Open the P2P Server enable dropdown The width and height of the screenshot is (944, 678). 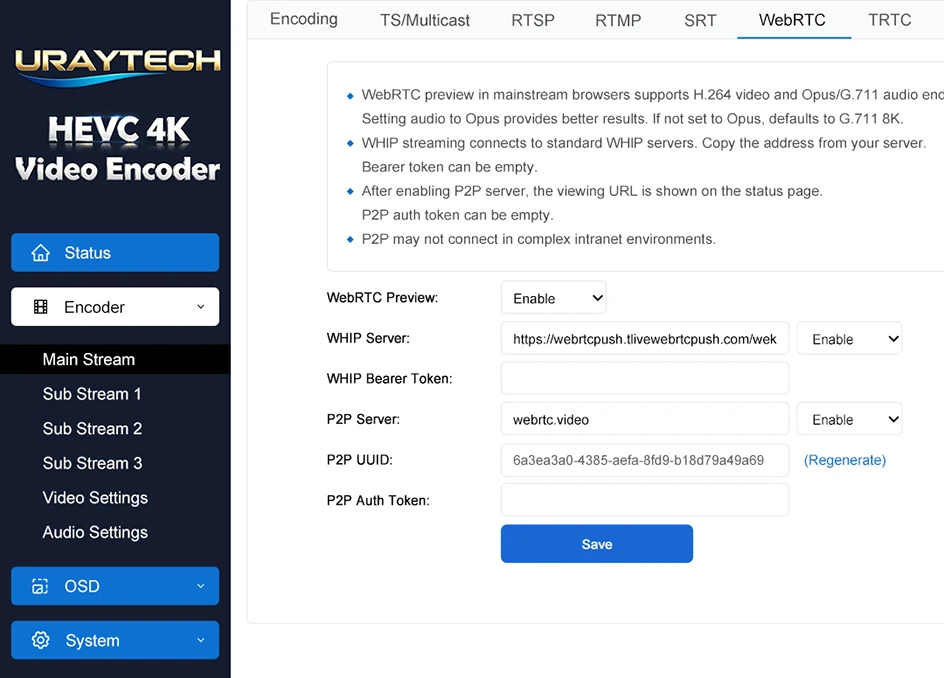(x=849, y=420)
